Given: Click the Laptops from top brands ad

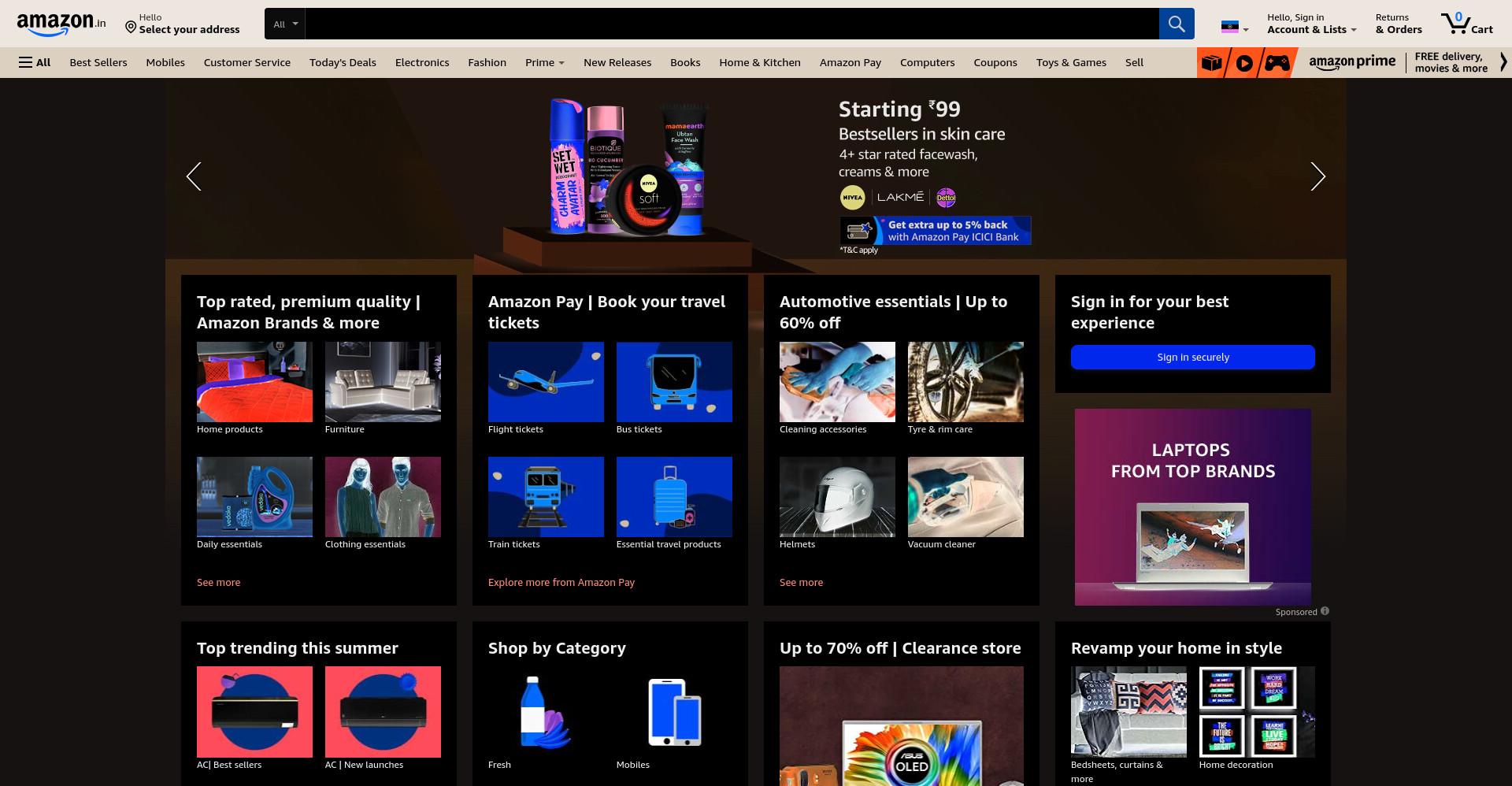Looking at the screenshot, I should tap(1192, 506).
